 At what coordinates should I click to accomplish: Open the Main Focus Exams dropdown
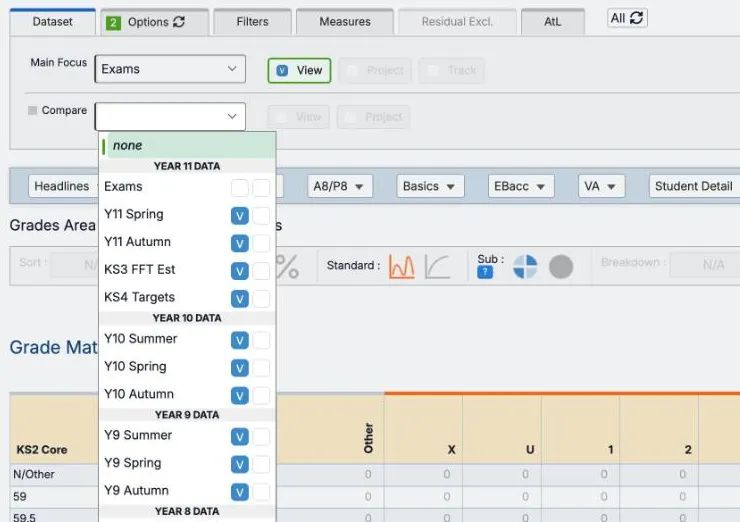[x=170, y=69]
